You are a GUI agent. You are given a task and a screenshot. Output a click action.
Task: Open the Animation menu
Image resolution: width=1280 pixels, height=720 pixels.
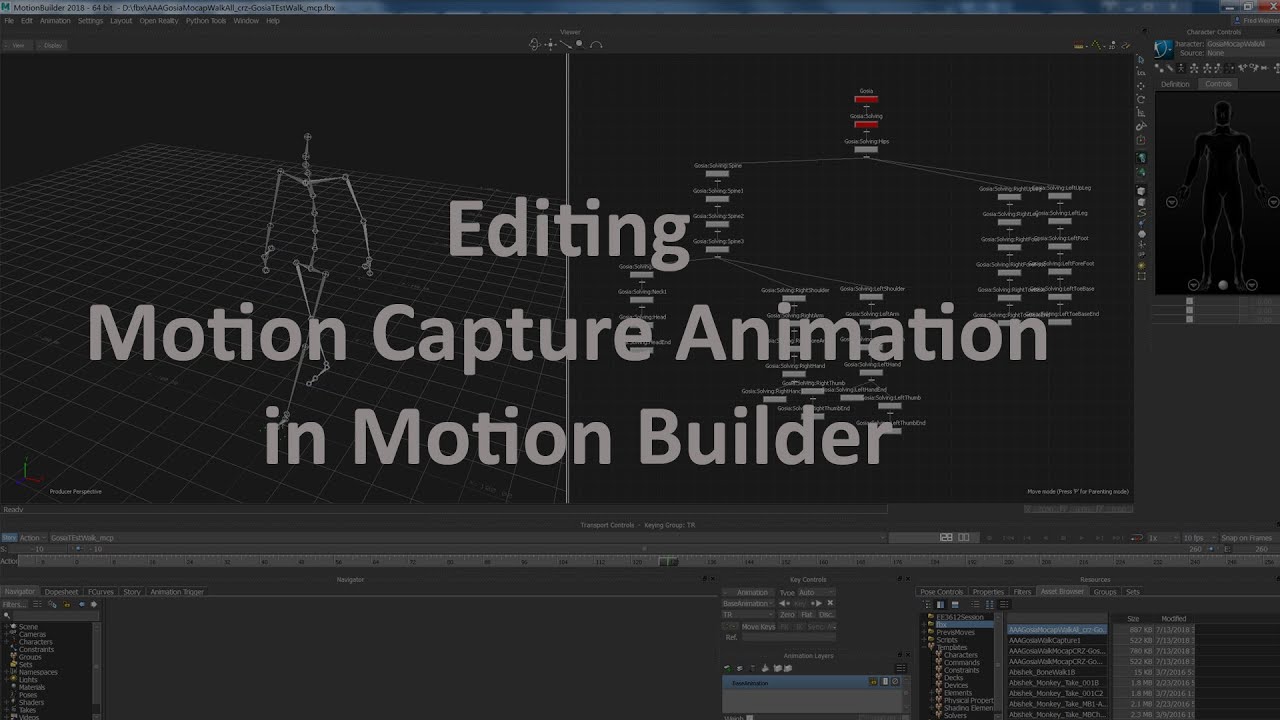55,20
